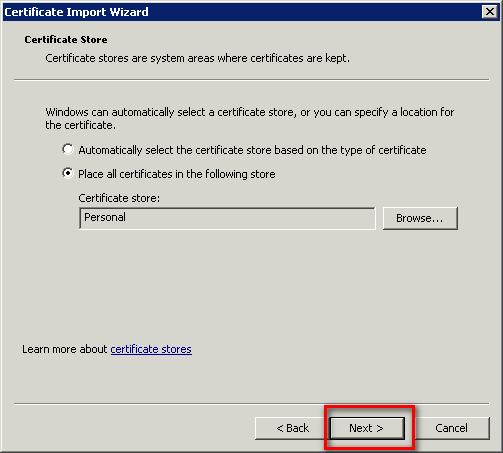Click the bold Certificate Store heading
The width and height of the screenshot is (503, 453).
click(x=66, y=39)
